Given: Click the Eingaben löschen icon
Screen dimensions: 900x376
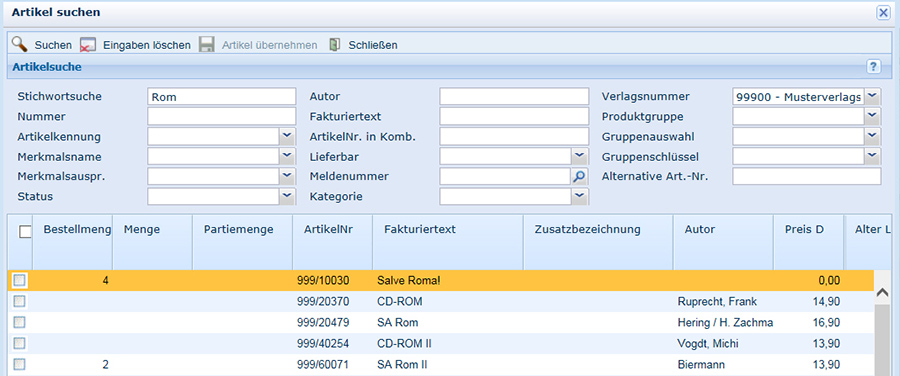Looking at the screenshot, I should pyautogui.click(x=88, y=45).
